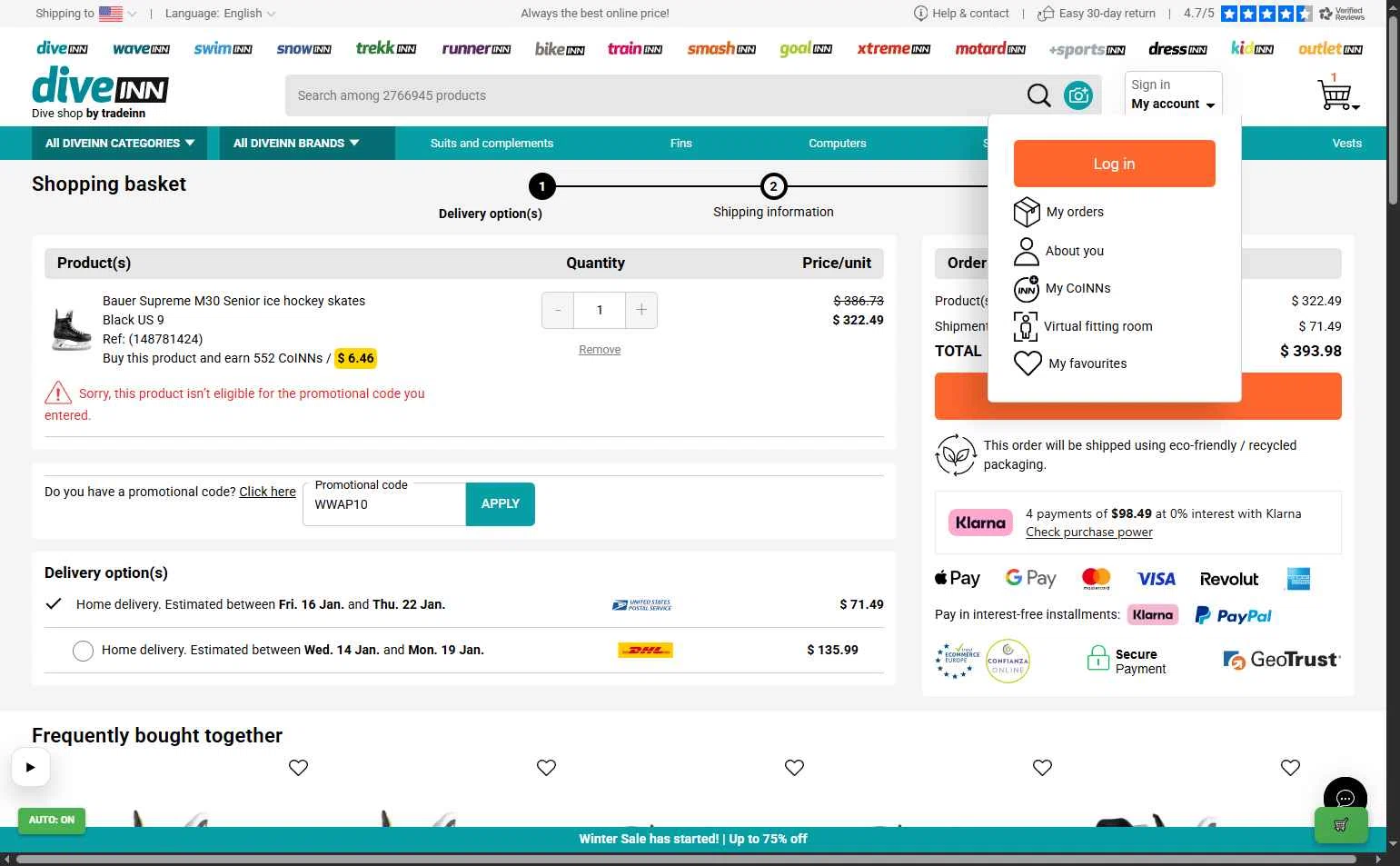This screenshot has height=866, width=1400.
Task: Open Check purchase power link
Action: pos(1088,533)
